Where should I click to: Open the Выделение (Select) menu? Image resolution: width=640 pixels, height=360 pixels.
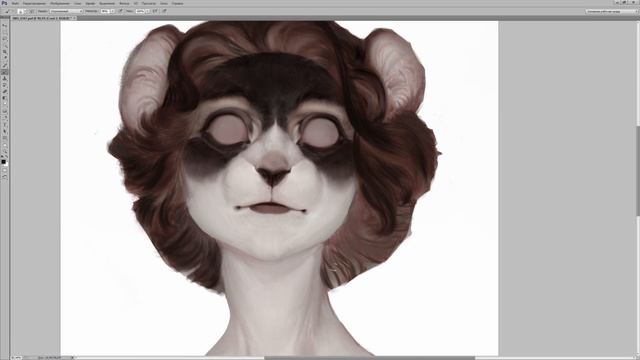coord(107,3)
